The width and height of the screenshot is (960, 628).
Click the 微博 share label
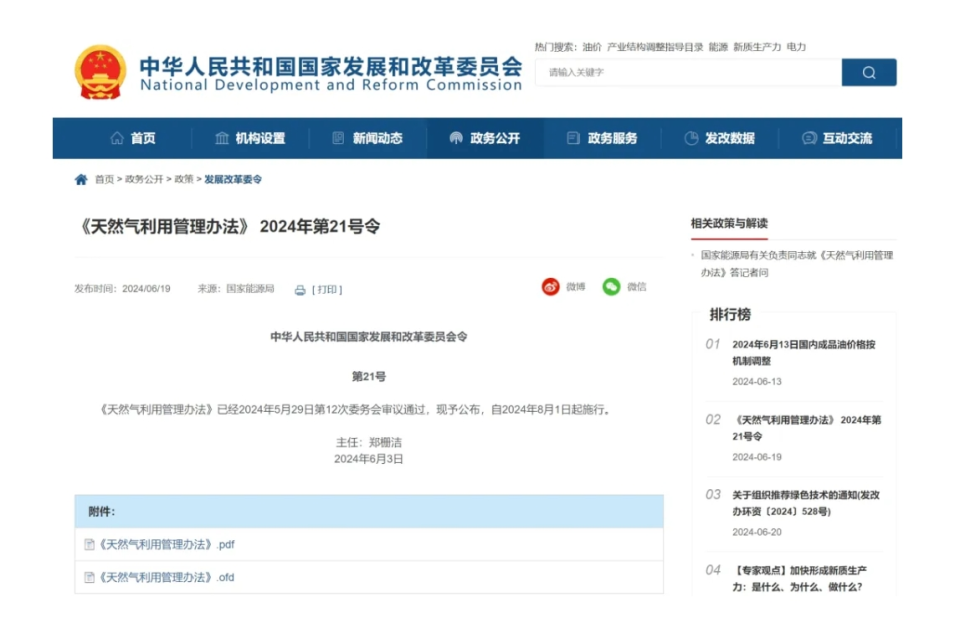pos(576,286)
